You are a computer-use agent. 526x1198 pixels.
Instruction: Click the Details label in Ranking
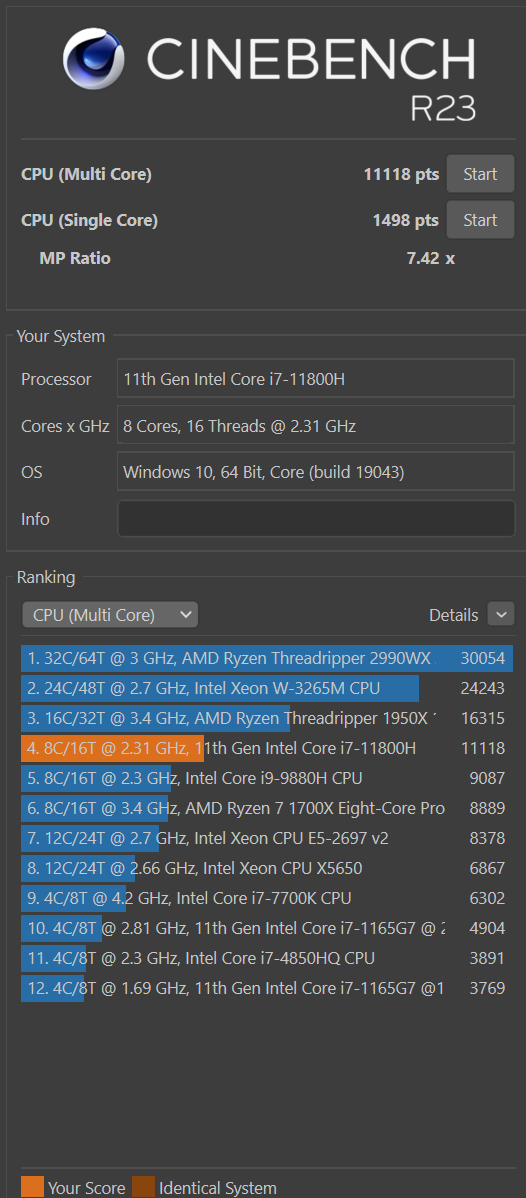coord(453,615)
